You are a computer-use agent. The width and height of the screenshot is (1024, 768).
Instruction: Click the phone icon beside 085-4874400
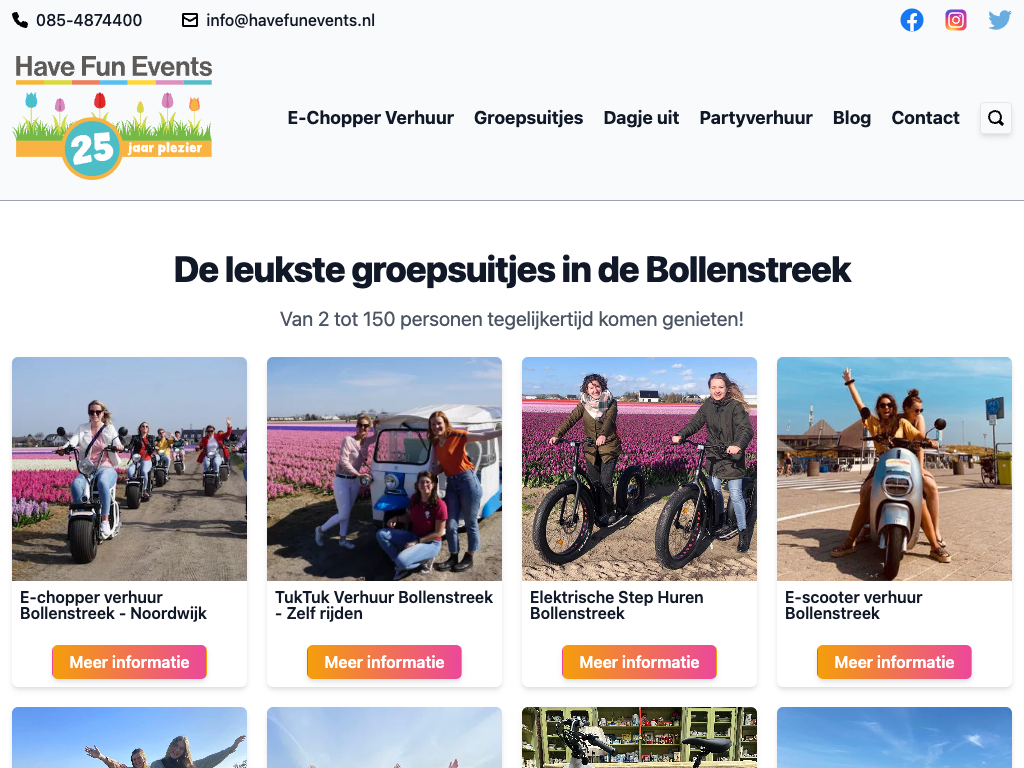pos(20,20)
